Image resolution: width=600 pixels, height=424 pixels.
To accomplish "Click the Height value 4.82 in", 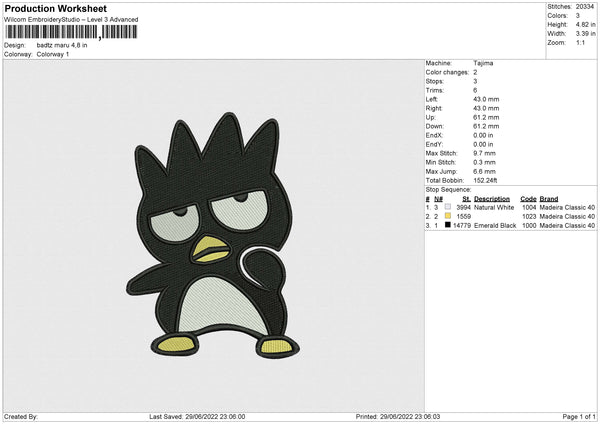I will 585,24.
